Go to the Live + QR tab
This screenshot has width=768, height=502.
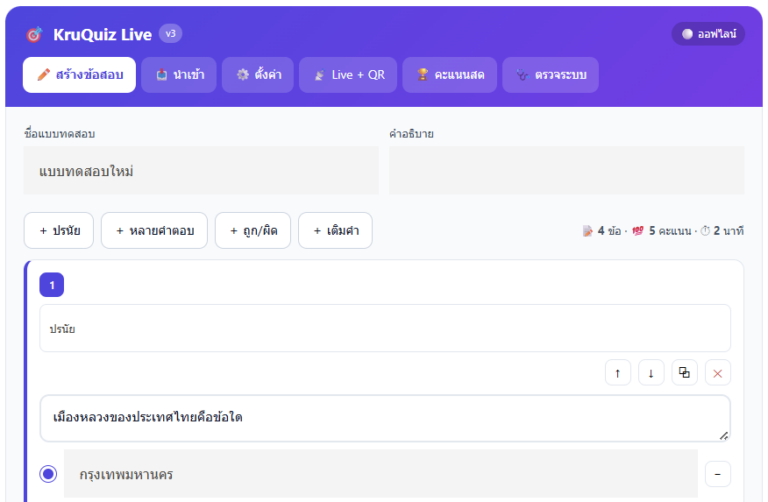348,75
